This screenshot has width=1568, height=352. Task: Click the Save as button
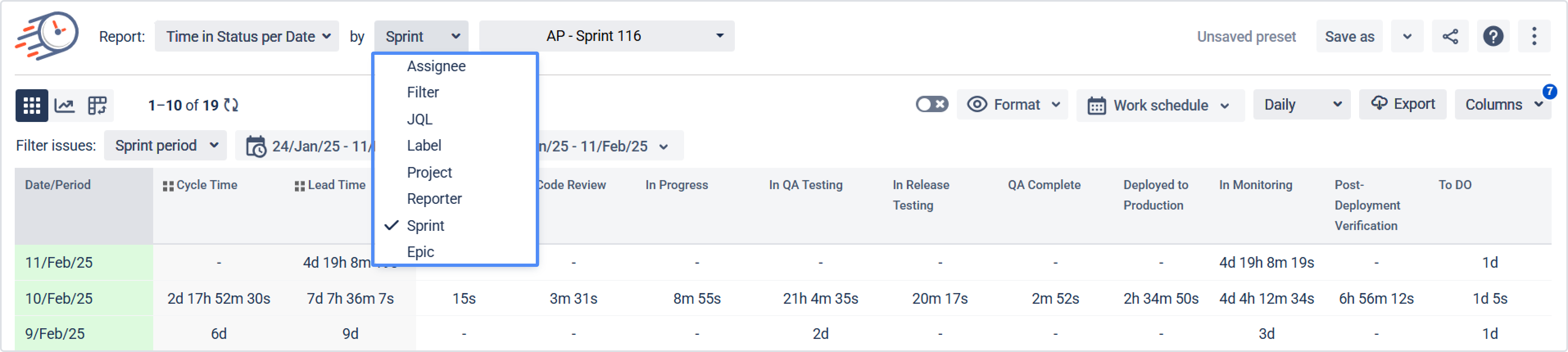pyautogui.click(x=1349, y=36)
